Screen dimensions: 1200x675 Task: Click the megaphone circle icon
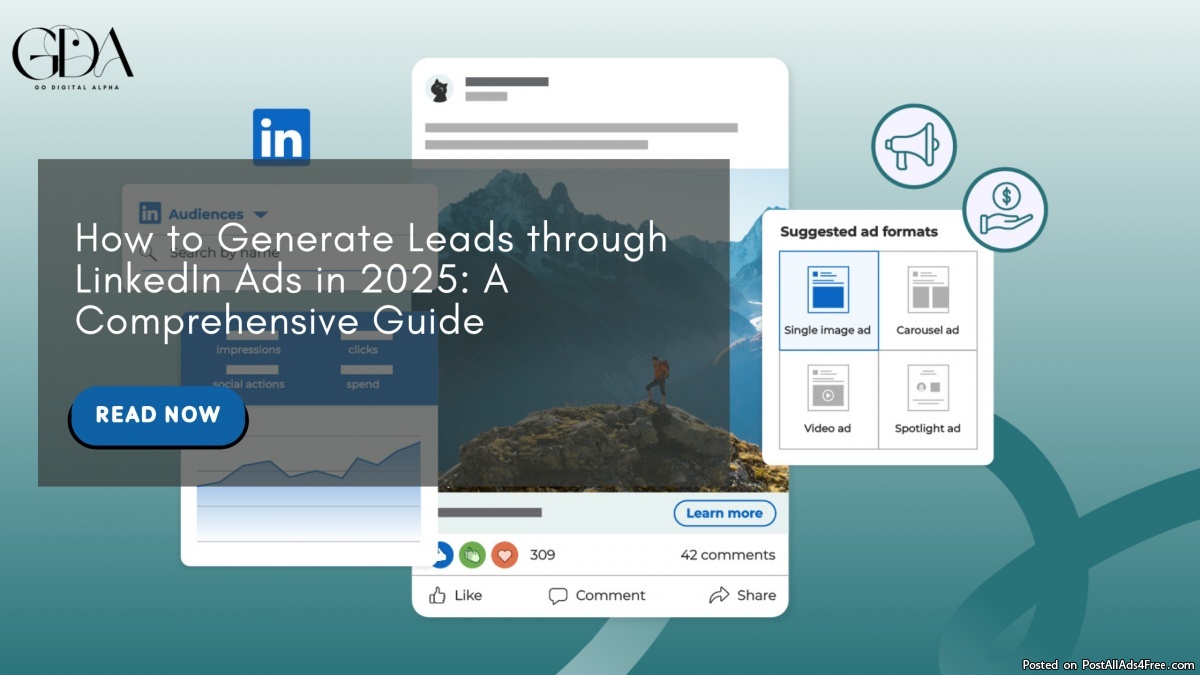913,146
